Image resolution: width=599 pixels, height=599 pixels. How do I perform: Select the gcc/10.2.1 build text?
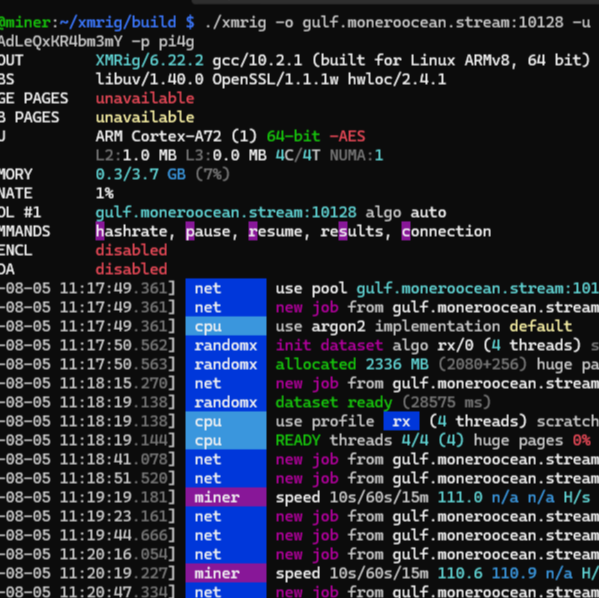pos(257,60)
